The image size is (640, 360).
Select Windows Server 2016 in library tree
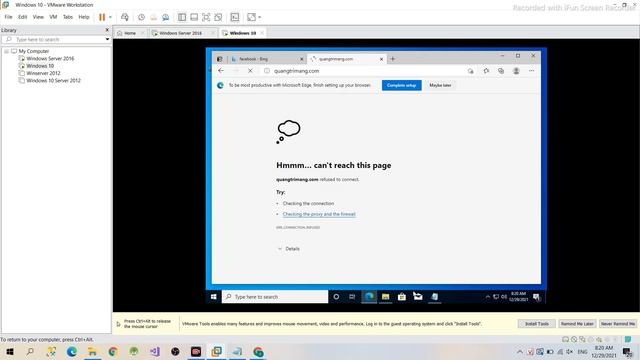tap(50, 58)
